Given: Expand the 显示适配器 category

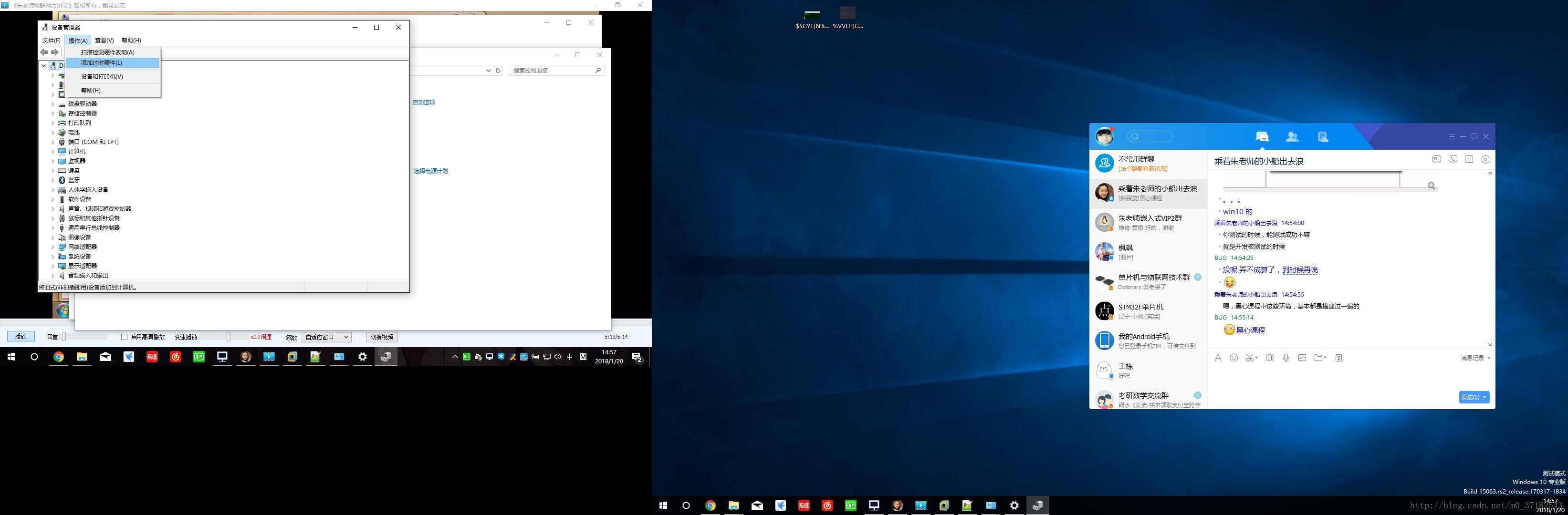Looking at the screenshot, I should pos(52,266).
